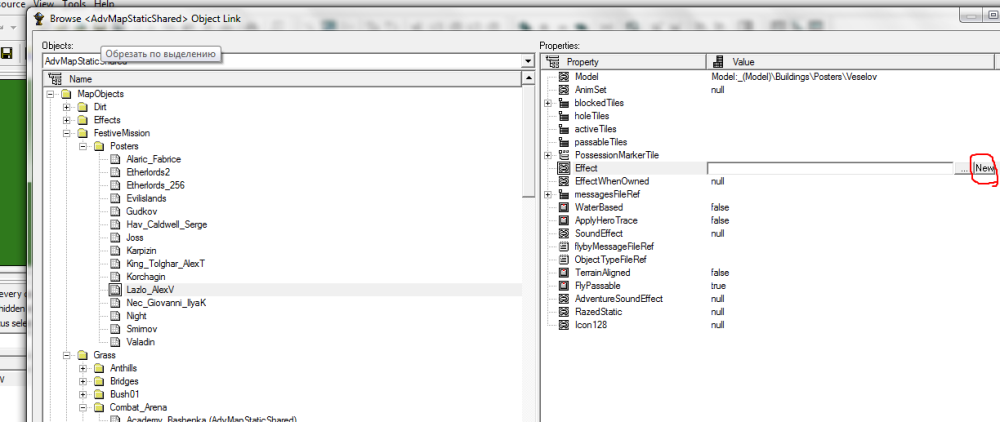1000x422 pixels.
Task: Click the FestiveMission folder icon
Action: click(82, 133)
